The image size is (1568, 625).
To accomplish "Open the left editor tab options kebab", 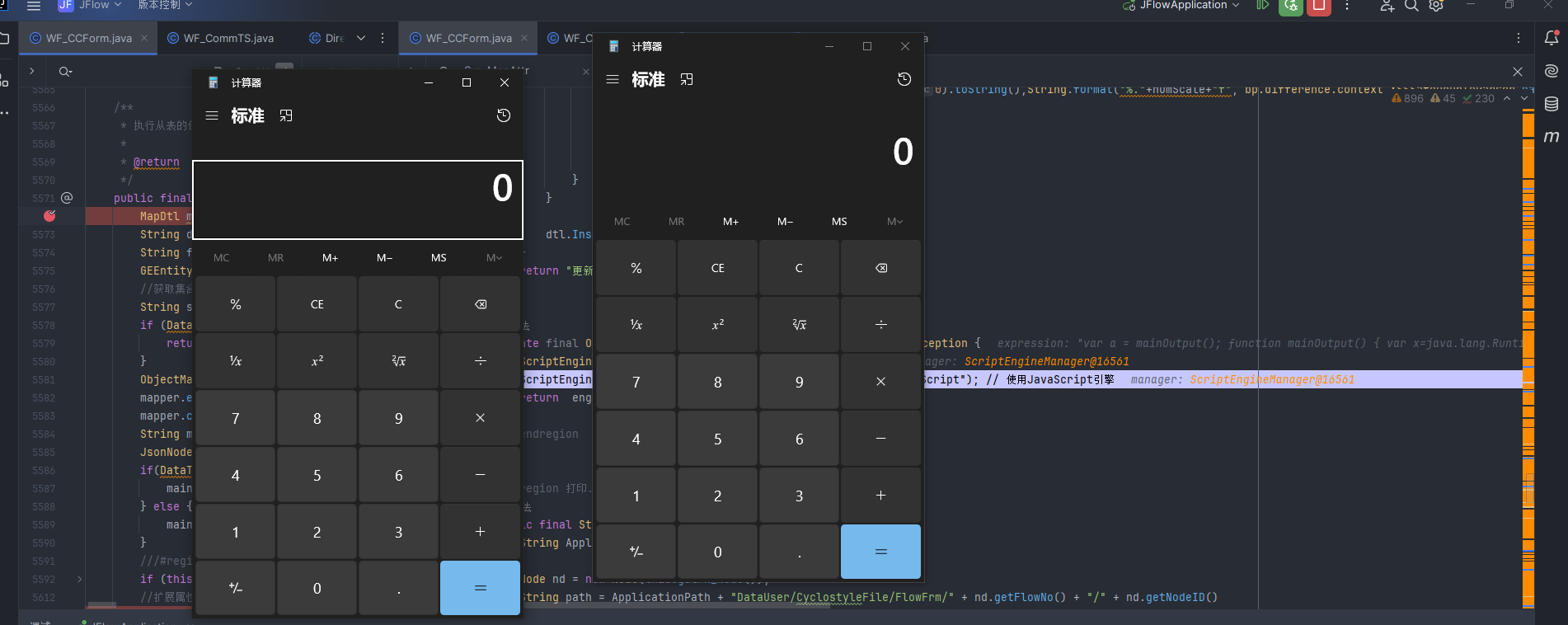I will 383,38.
